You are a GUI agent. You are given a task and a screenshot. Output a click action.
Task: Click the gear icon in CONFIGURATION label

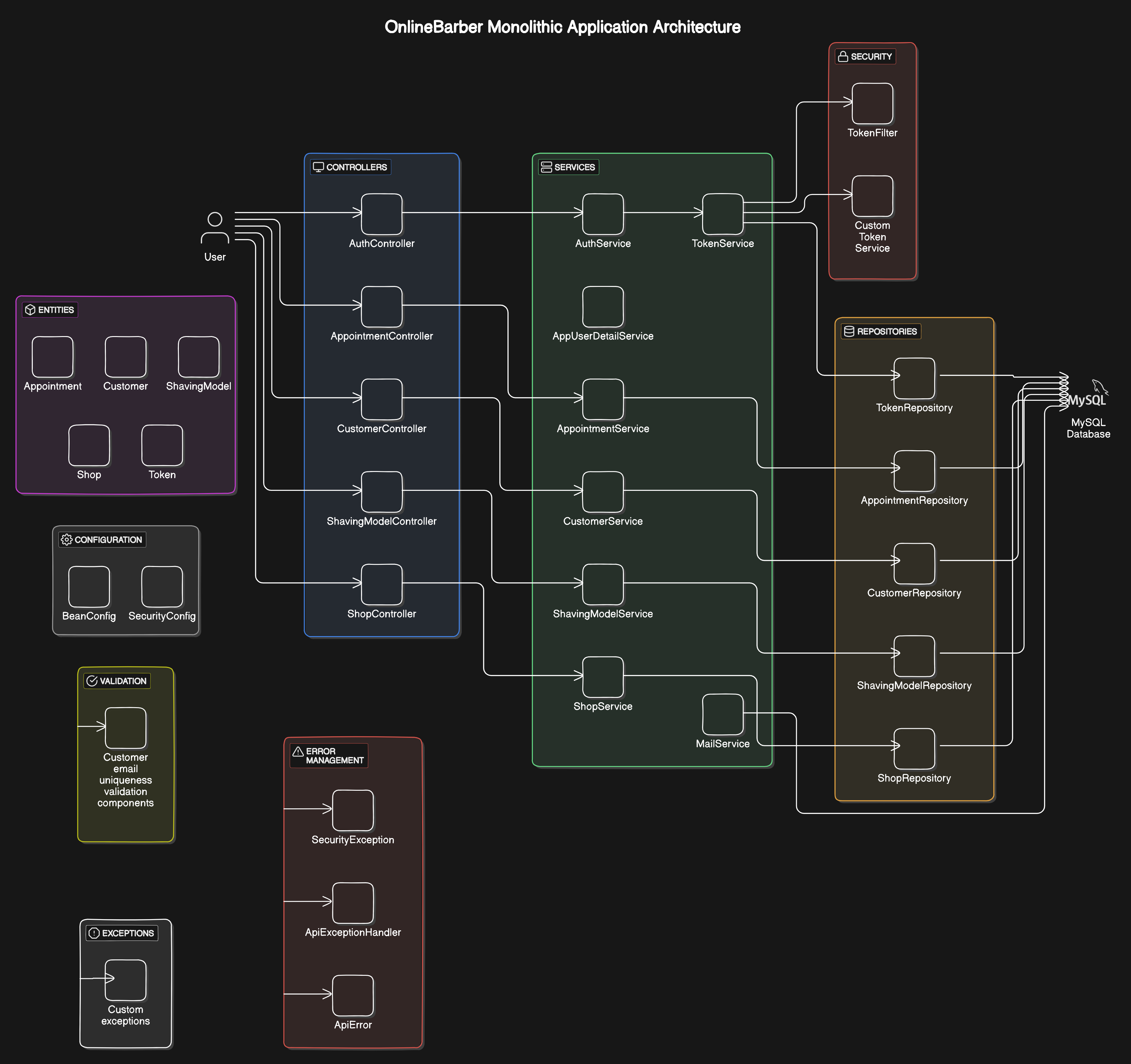coord(67,540)
